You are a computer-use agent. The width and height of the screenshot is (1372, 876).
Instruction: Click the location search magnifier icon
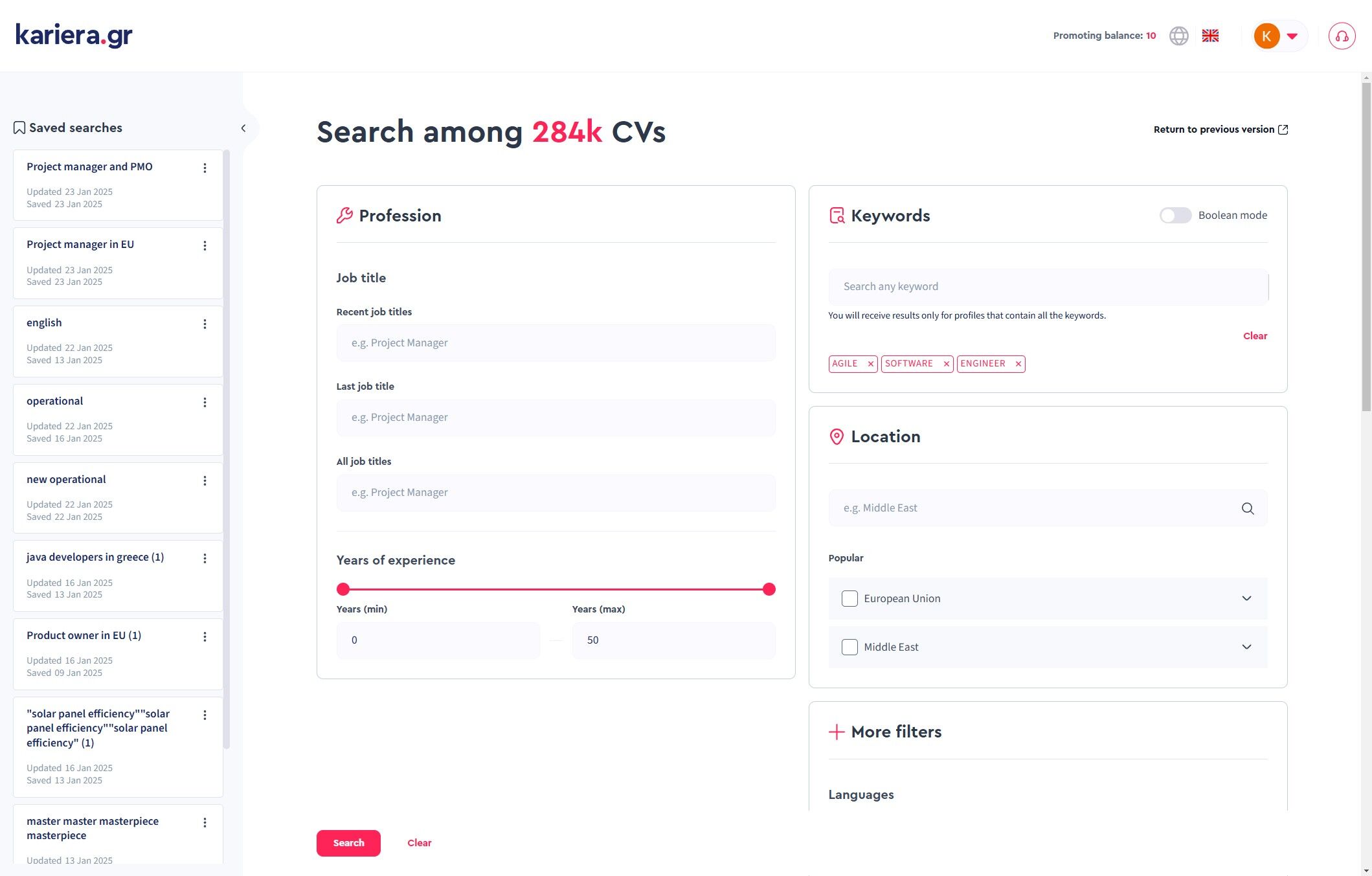[x=1247, y=509]
